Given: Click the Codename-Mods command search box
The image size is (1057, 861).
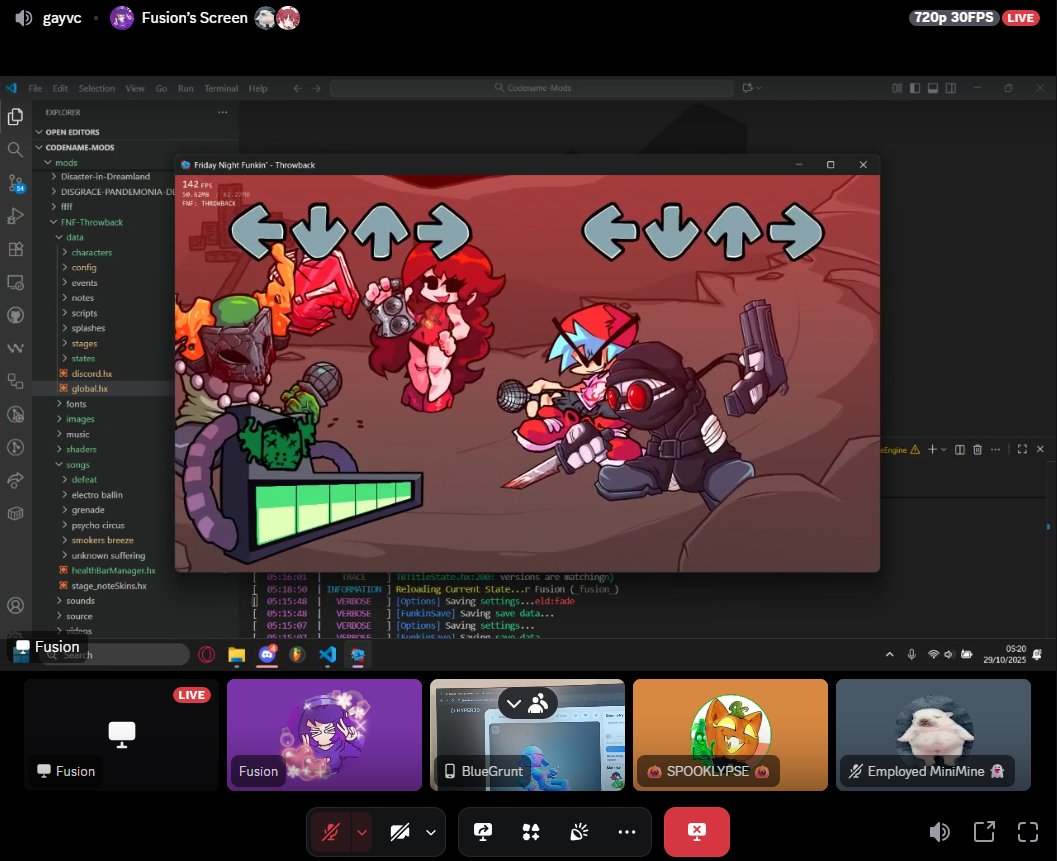Looking at the screenshot, I should click(x=532, y=88).
